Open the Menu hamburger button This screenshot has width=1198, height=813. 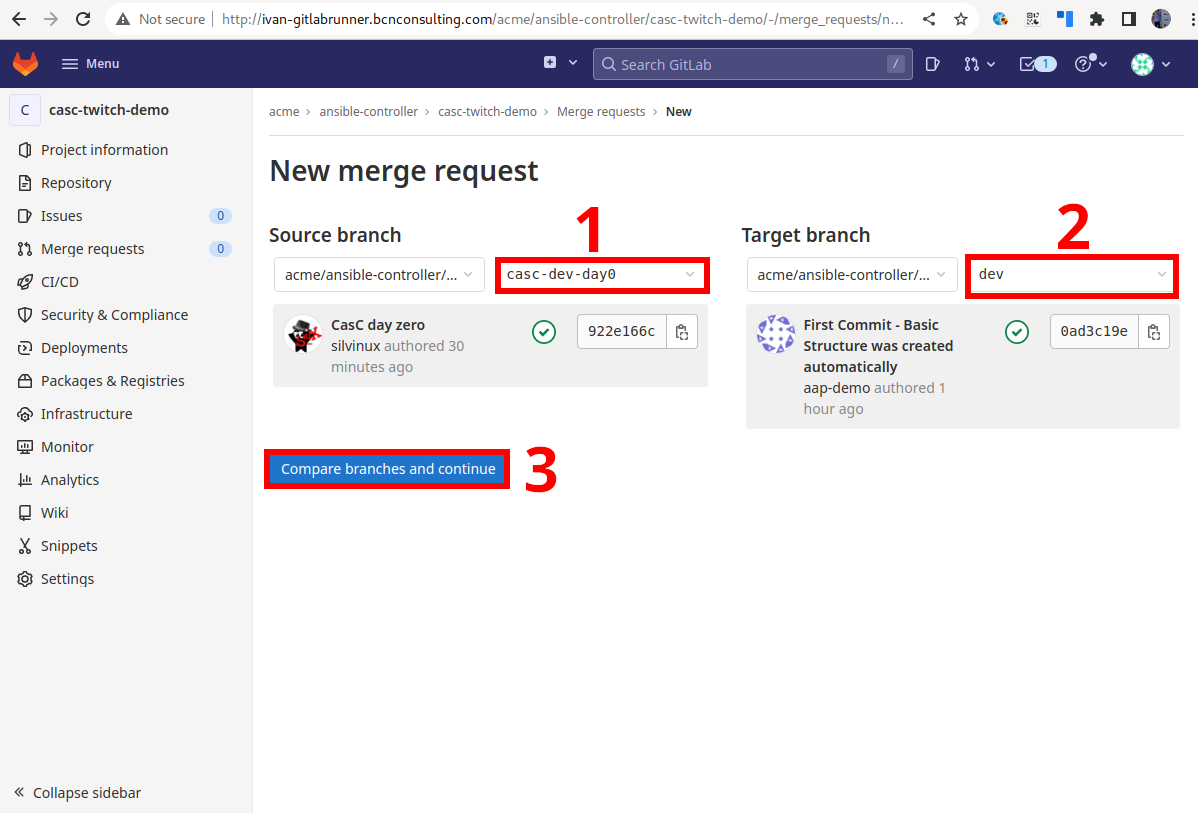pos(90,63)
